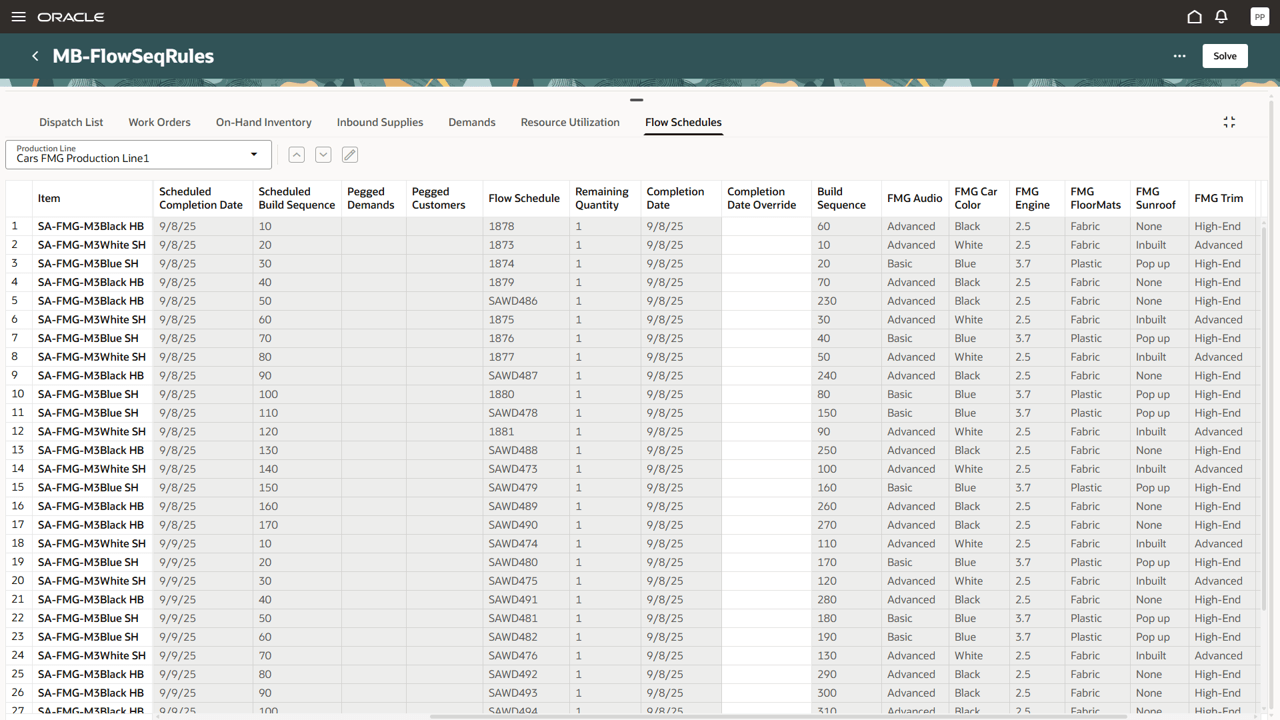The height and width of the screenshot is (720, 1280).
Task: Switch to the Work Orders tab
Action: click(x=159, y=121)
